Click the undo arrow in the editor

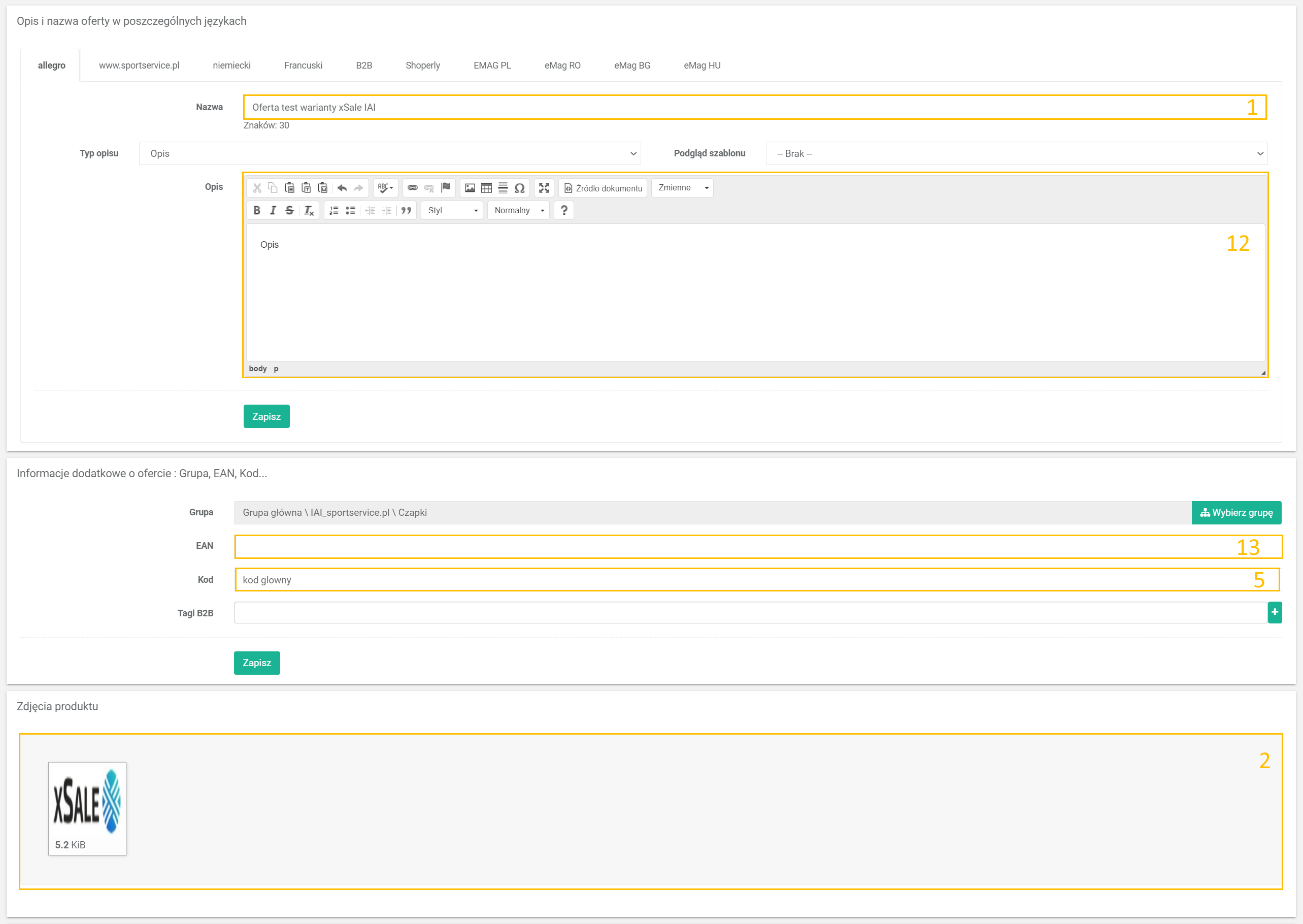342,188
